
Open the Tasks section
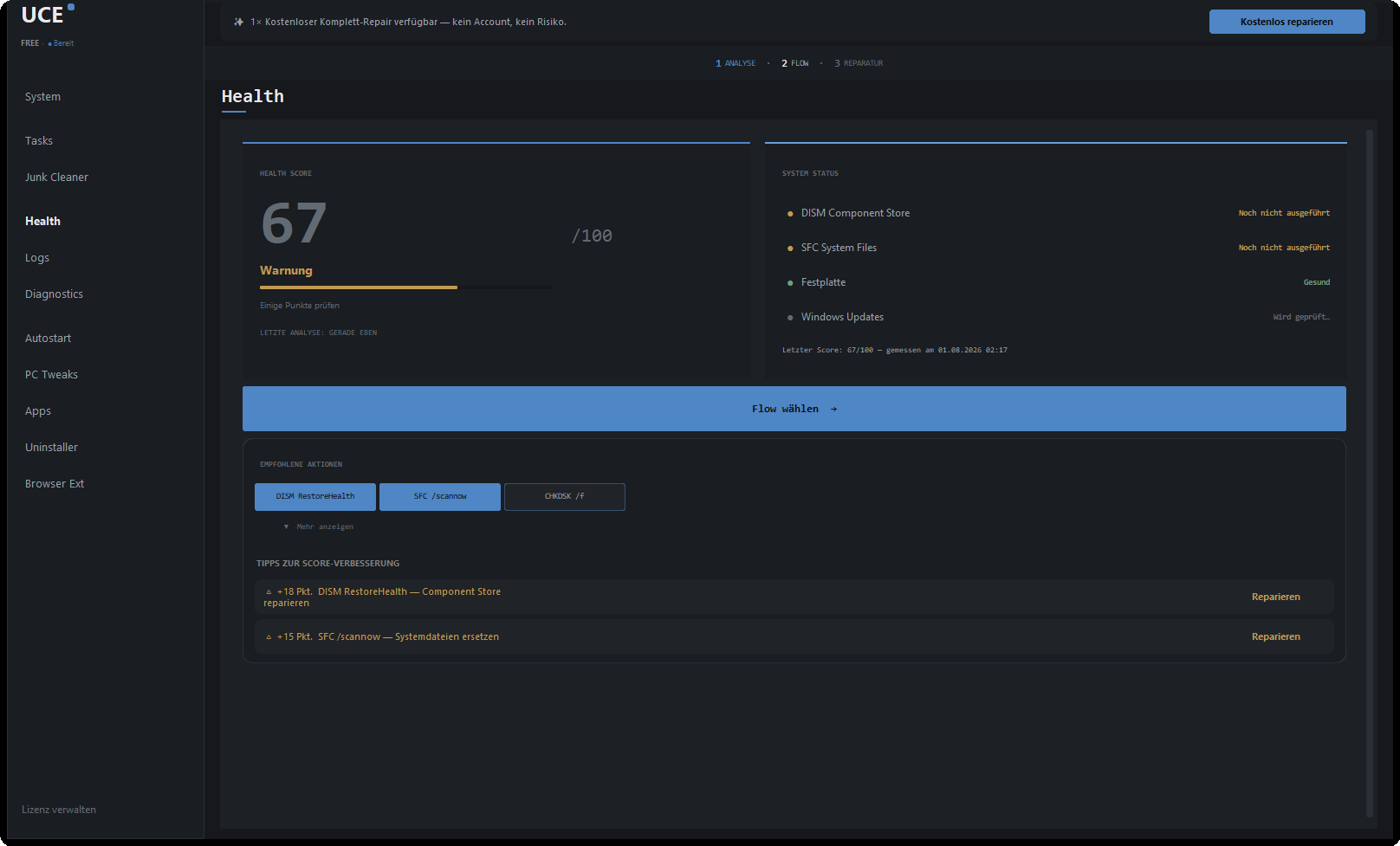pos(39,141)
